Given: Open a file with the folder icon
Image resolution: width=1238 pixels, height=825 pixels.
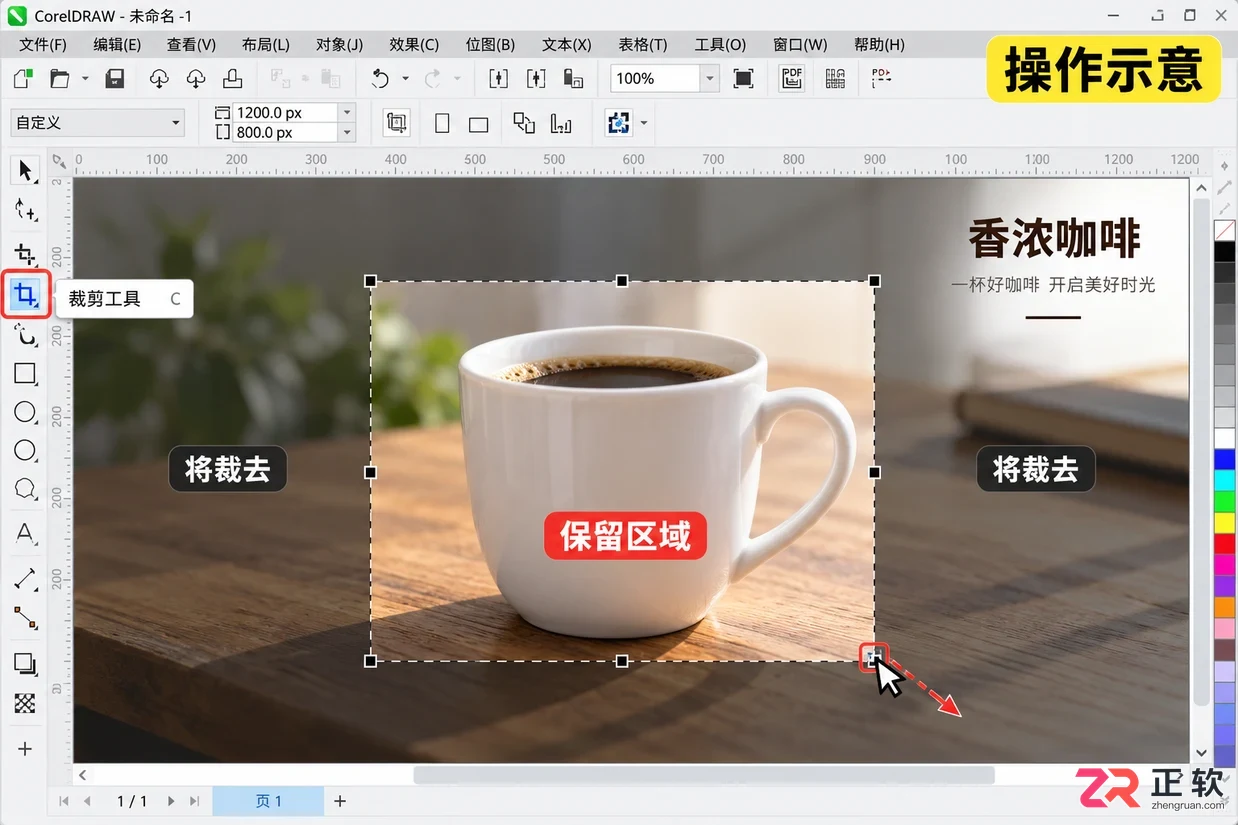Looking at the screenshot, I should click(x=60, y=78).
